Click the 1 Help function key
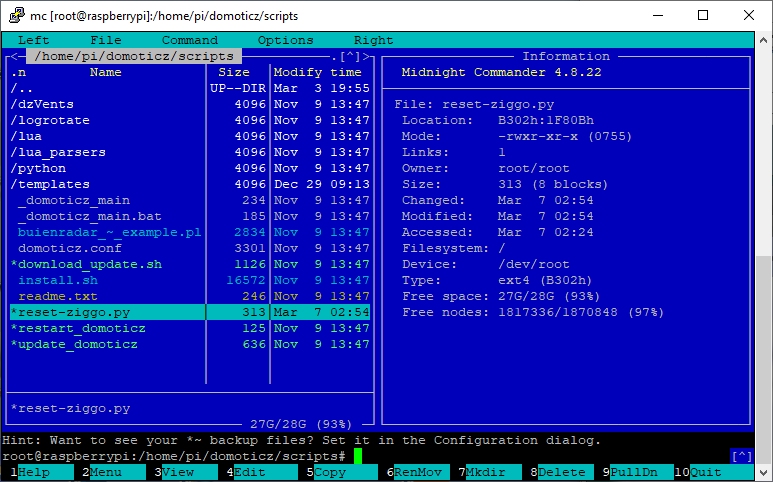 click(x=42, y=472)
